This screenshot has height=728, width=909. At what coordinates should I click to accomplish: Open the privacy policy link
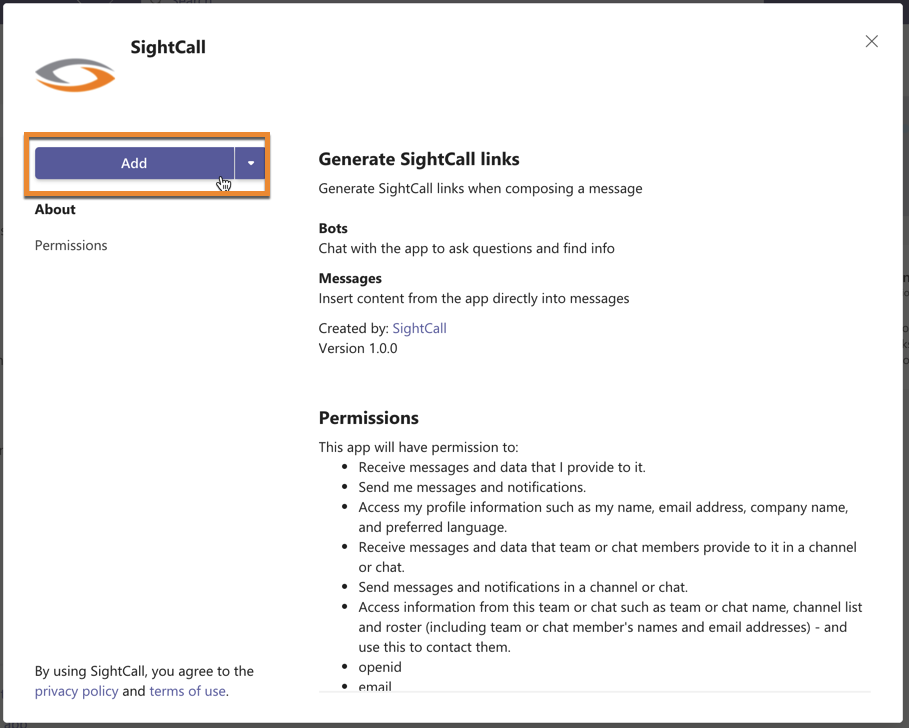(77, 691)
